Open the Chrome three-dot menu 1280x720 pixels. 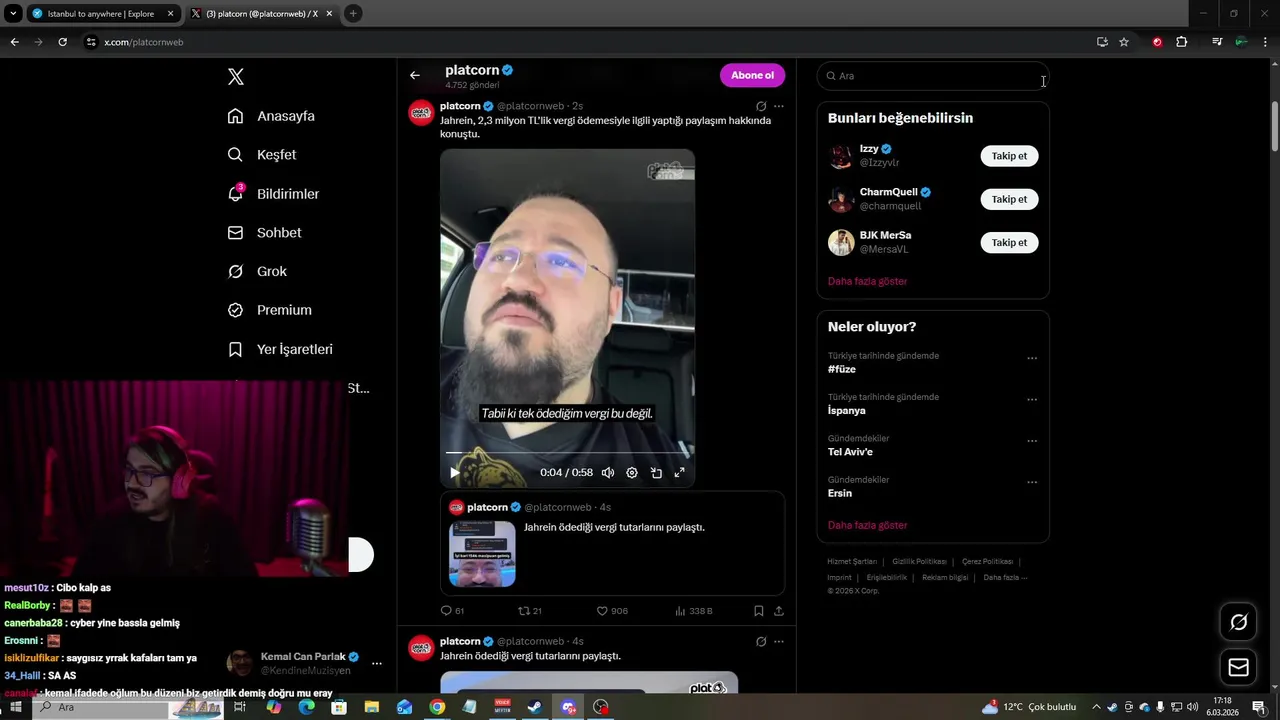(x=1265, y=42)
